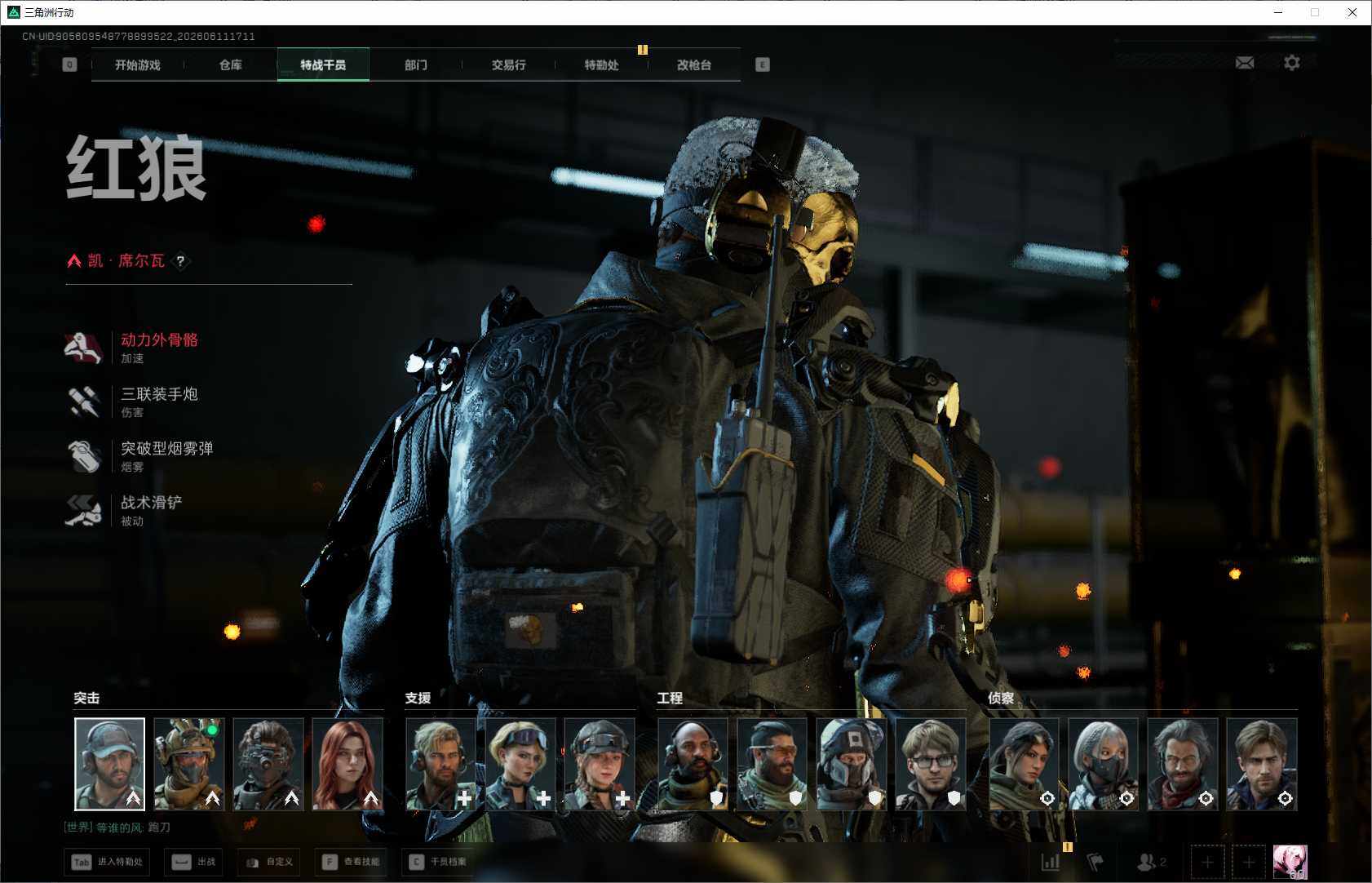Select the bearded recon operator with red scarf
Image resolution: width=1372 pixels, height=883 pixels.
(x=1182, y=764)
